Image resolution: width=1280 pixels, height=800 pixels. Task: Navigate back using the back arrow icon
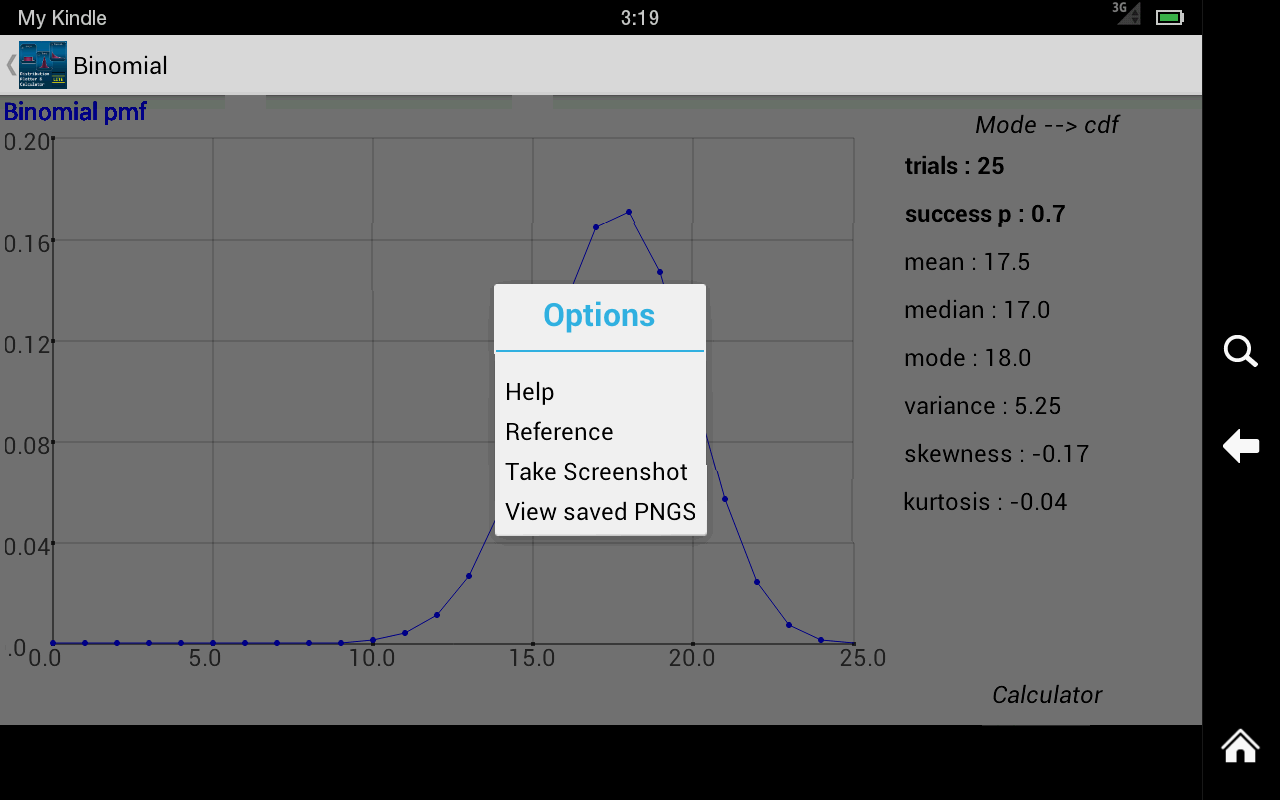pos(1240,447)
